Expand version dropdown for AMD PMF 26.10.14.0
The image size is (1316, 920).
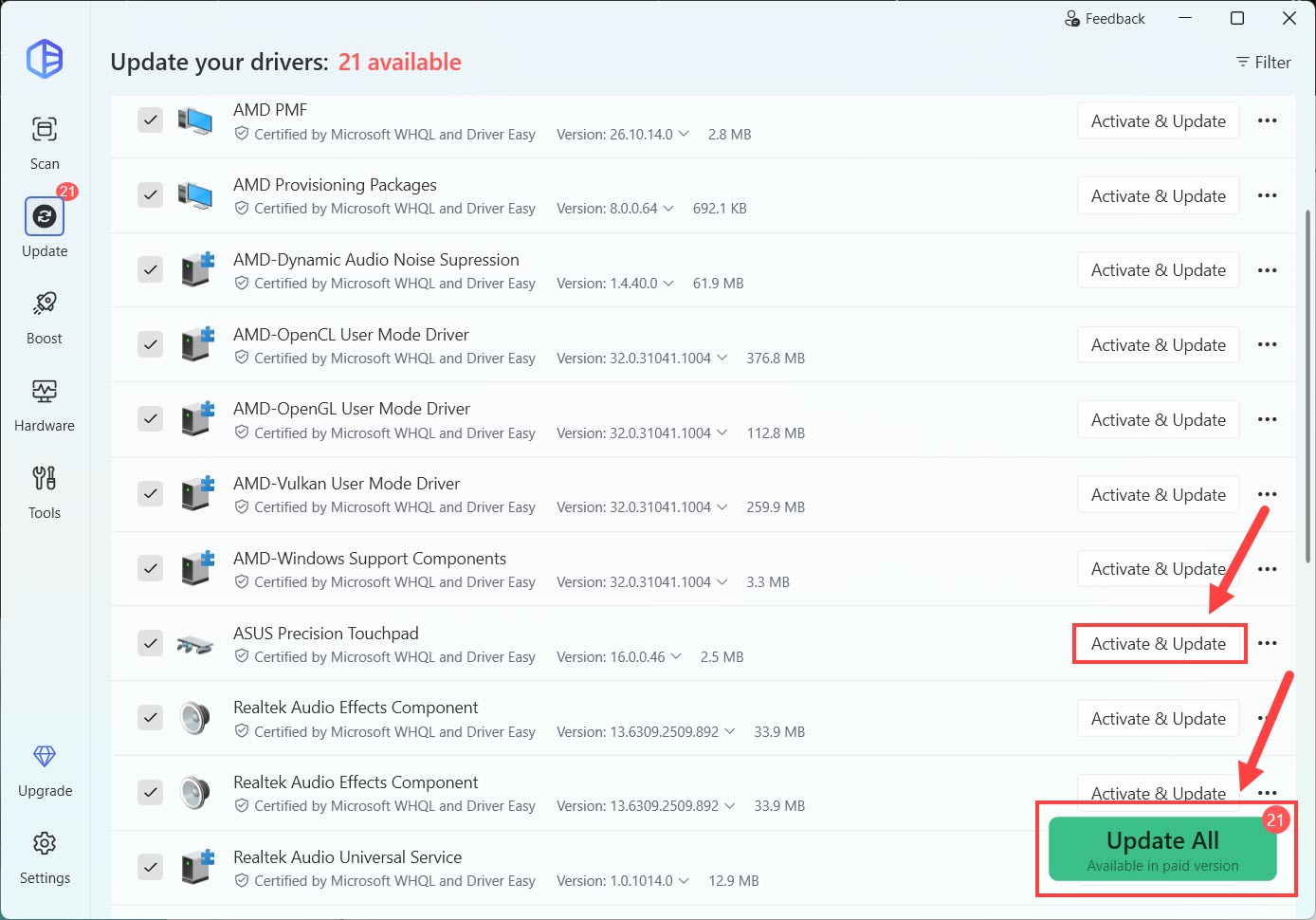[x=684, y=134]
